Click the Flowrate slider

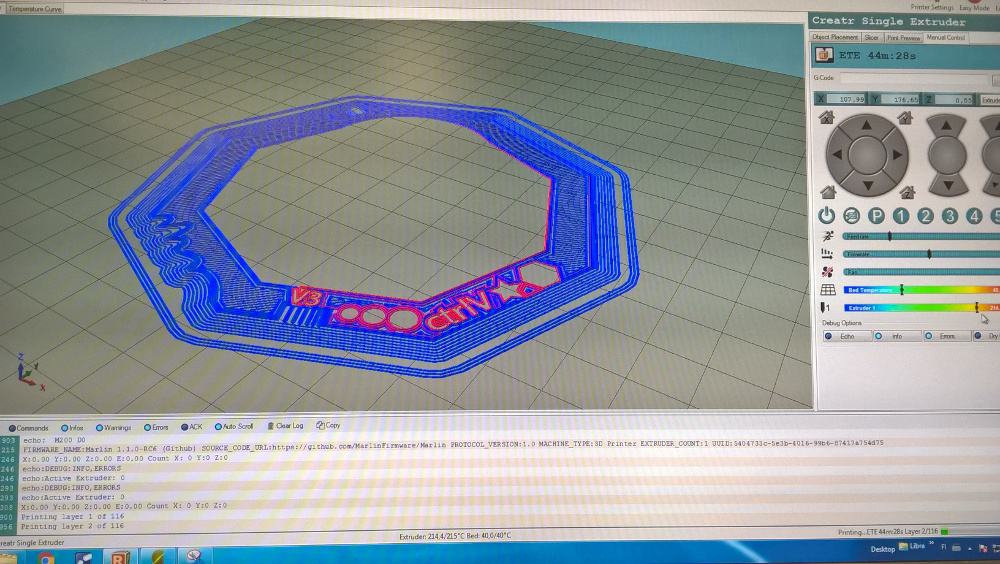point(922,254)
